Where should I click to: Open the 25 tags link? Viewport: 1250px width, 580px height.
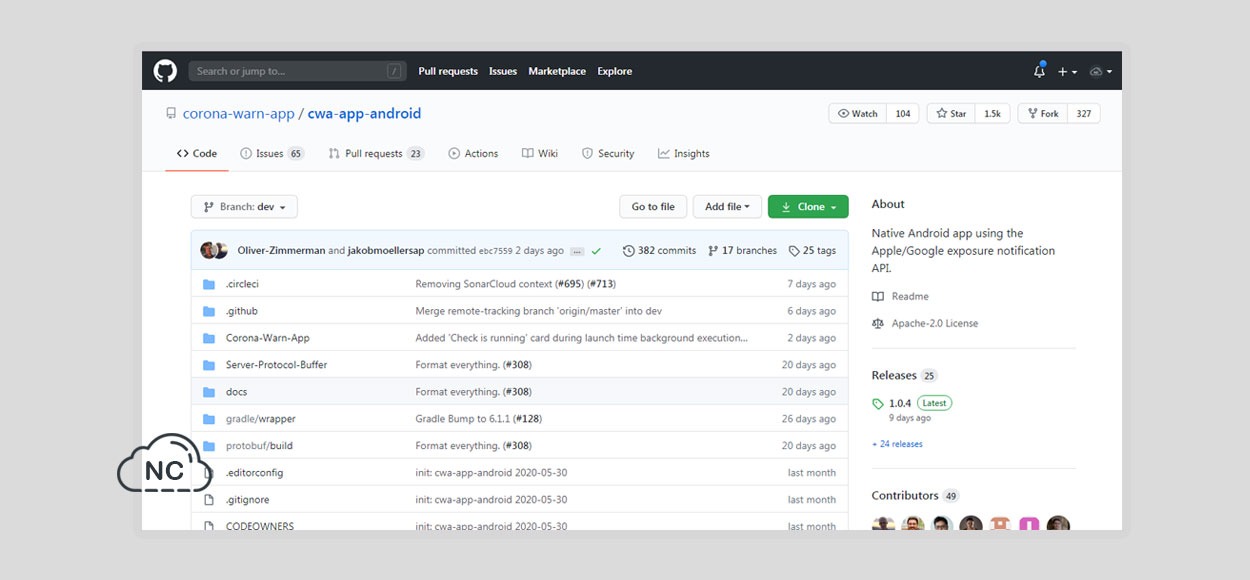(x=812, y=251)
